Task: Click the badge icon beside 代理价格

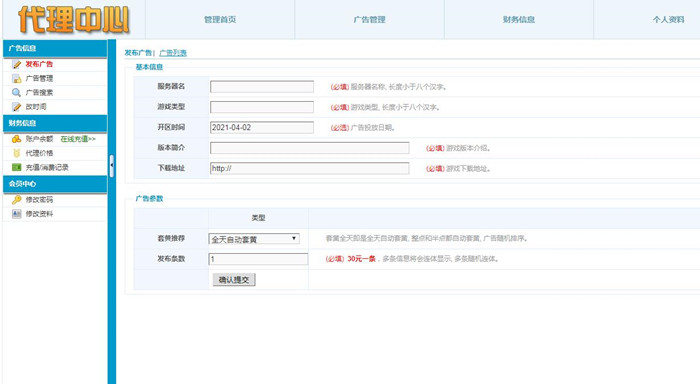Action: coord(17,153)
